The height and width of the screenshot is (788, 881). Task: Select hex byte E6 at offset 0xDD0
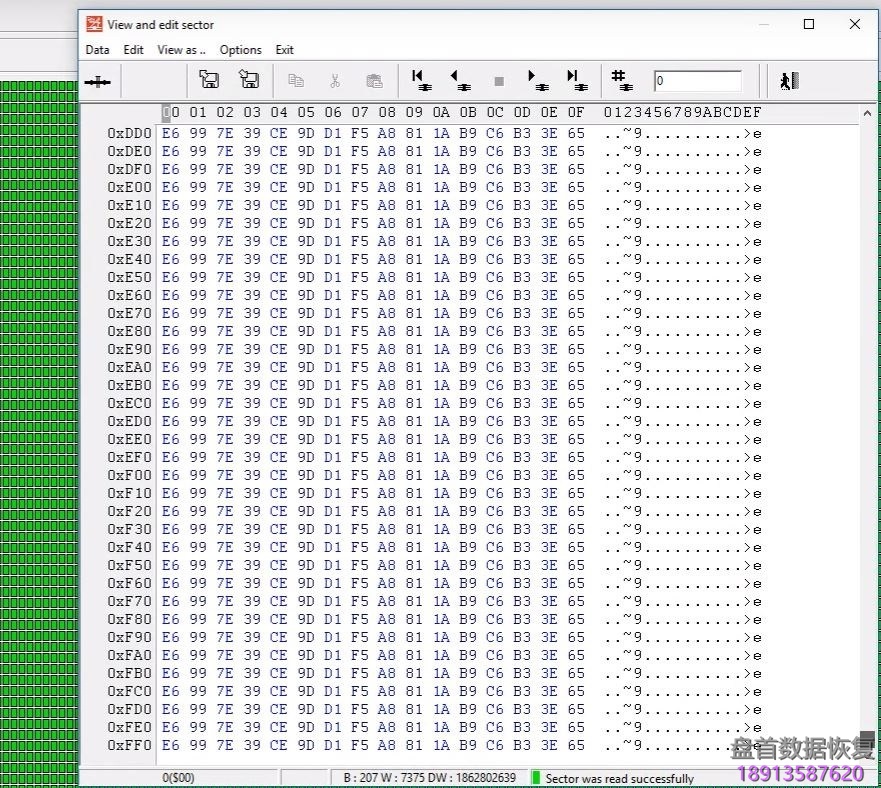click(x=171, y=133)
